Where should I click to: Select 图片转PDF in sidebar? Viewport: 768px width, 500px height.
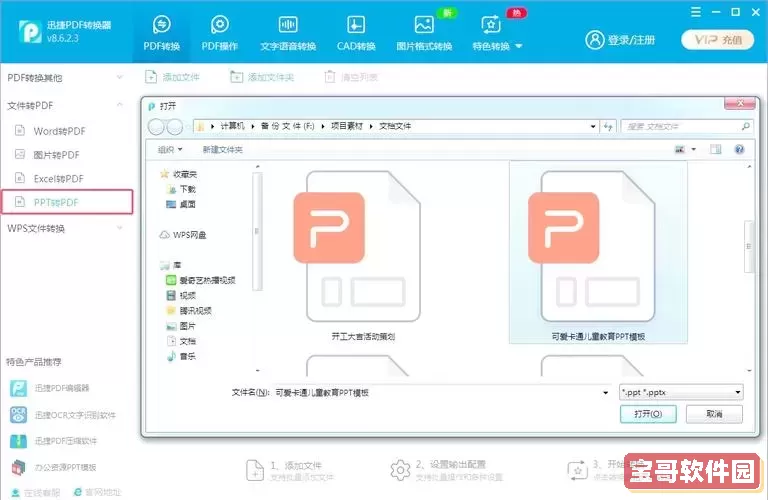[x=56, y=155]
